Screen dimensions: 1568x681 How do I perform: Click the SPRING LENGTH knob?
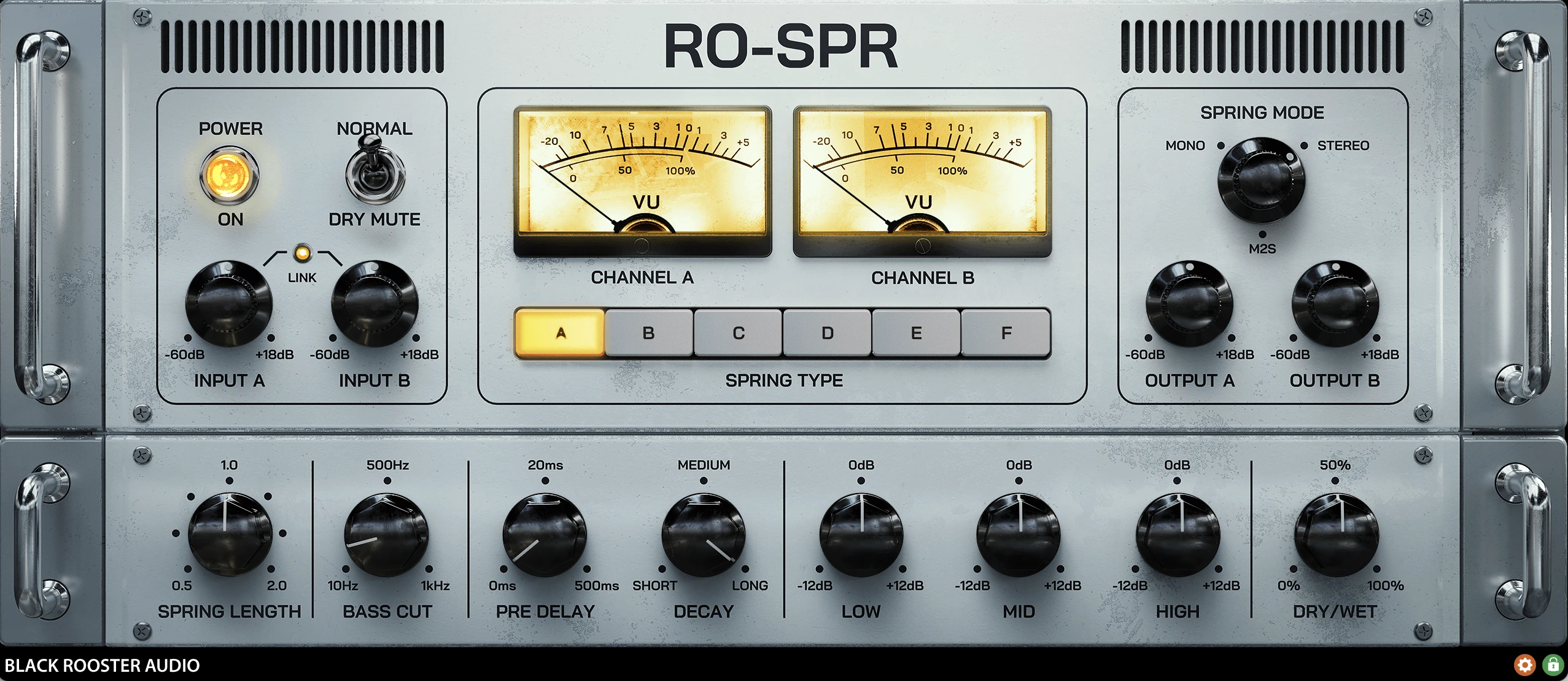(230, 534)
